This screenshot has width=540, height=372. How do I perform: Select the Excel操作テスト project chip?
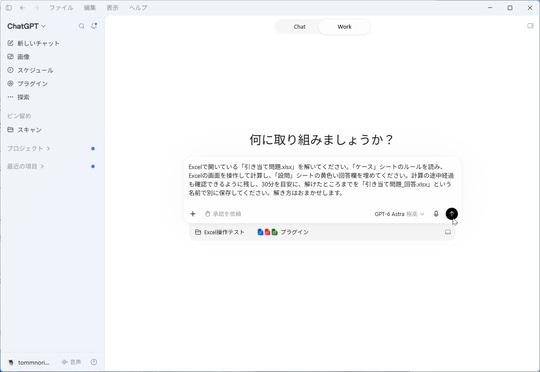(220, 232)
